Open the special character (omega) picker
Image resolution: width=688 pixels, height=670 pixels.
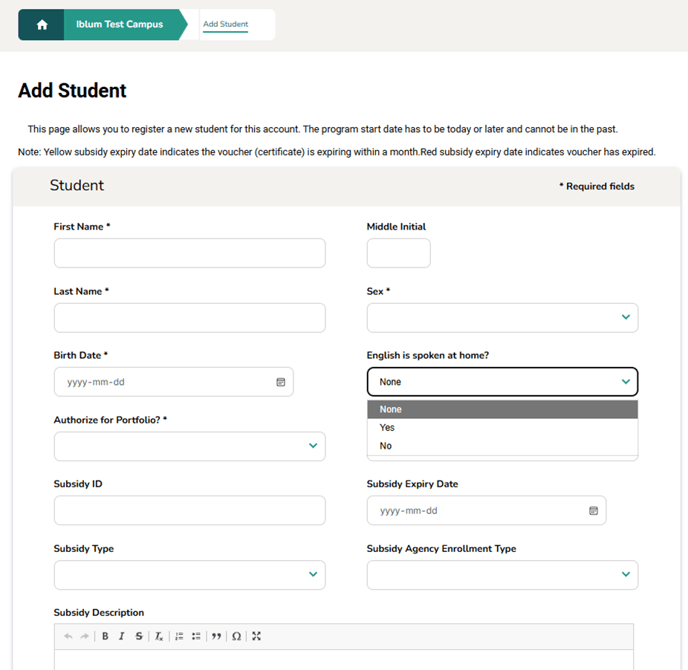click(x=236, y=636)
